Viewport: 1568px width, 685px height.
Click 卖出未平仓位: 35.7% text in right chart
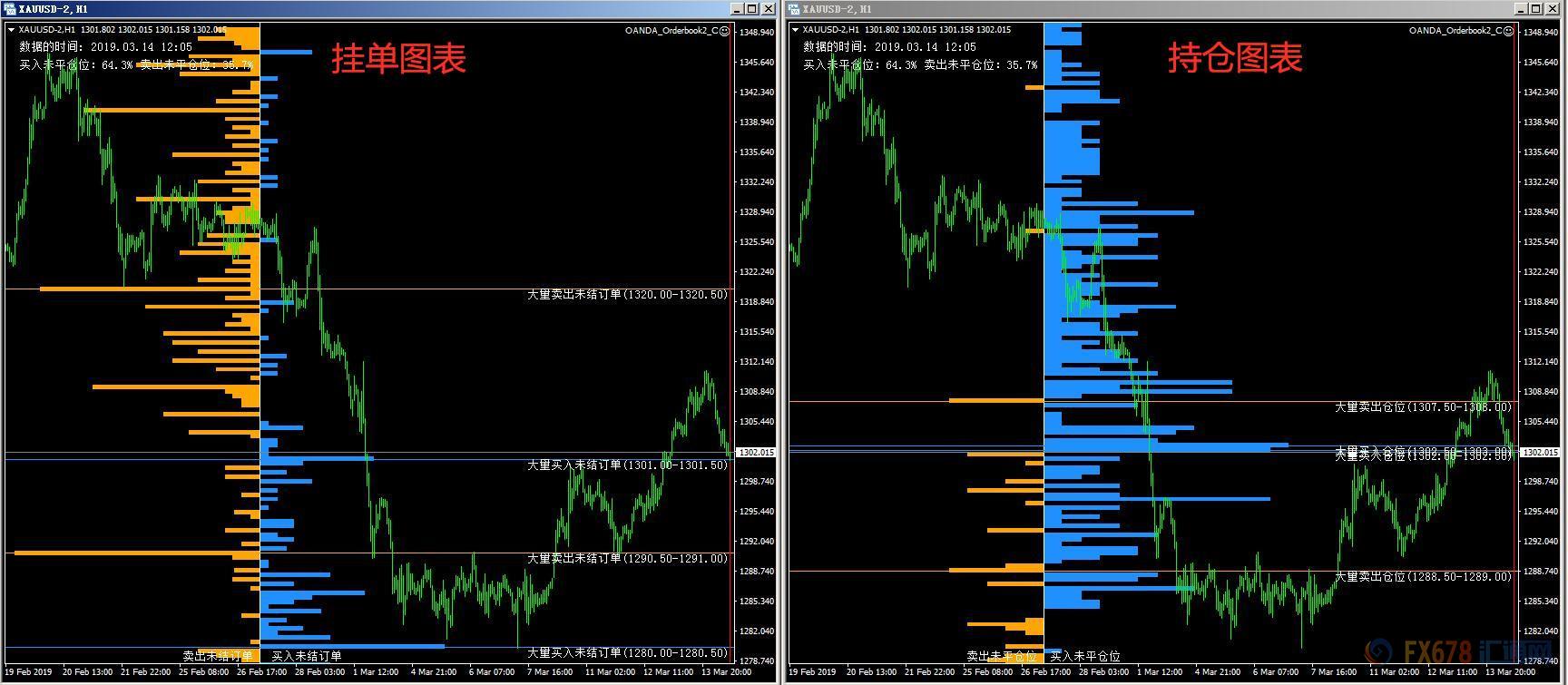[980, 65]
